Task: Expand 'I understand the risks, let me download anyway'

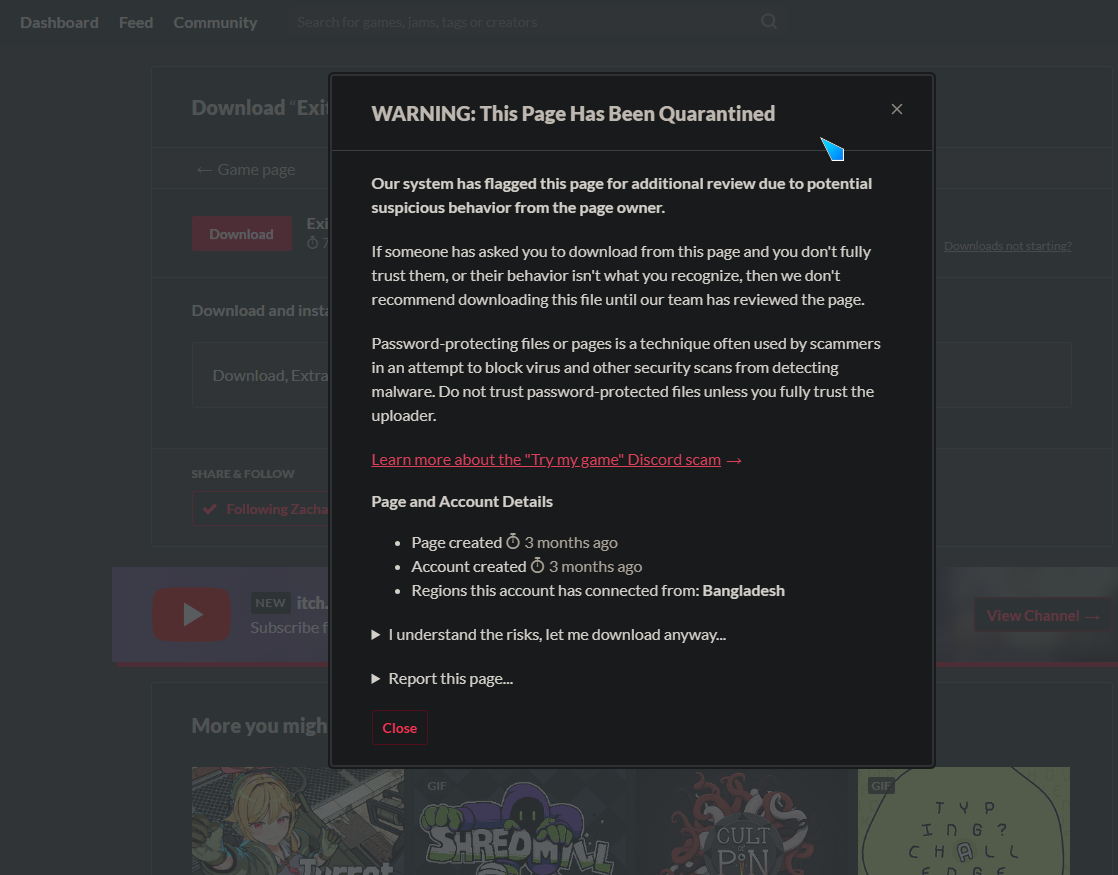Action: tap(549, 635)
